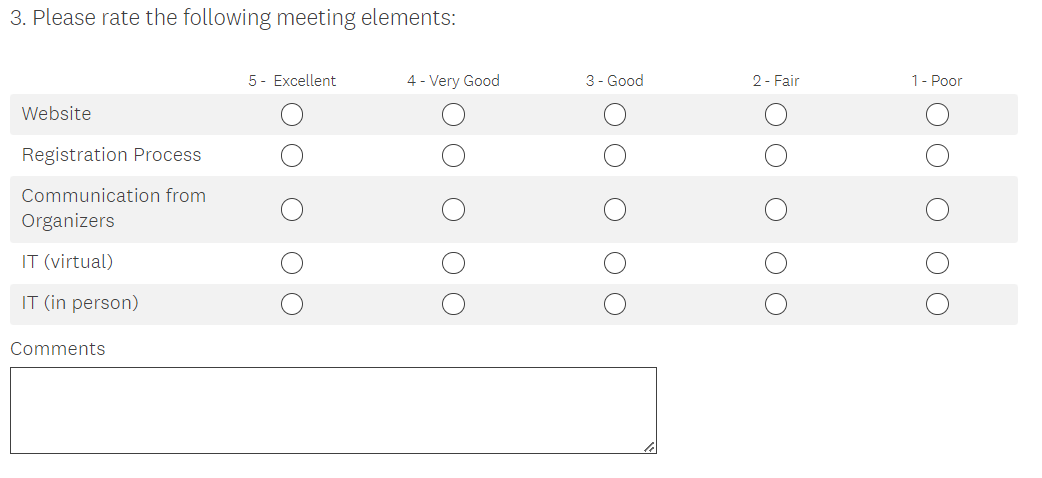Rate Registration Process as 5 - Excellent

[x=292, y=156]
